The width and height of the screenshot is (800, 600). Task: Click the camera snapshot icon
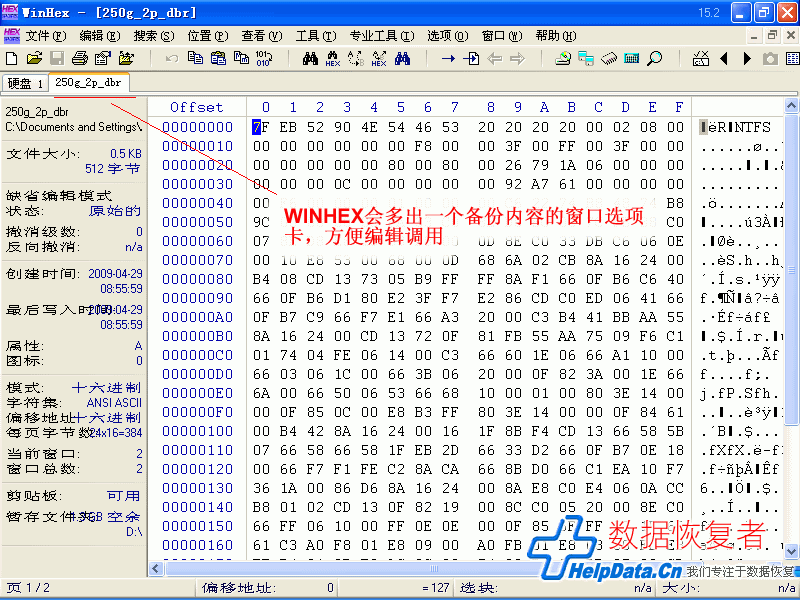point(770,59)
